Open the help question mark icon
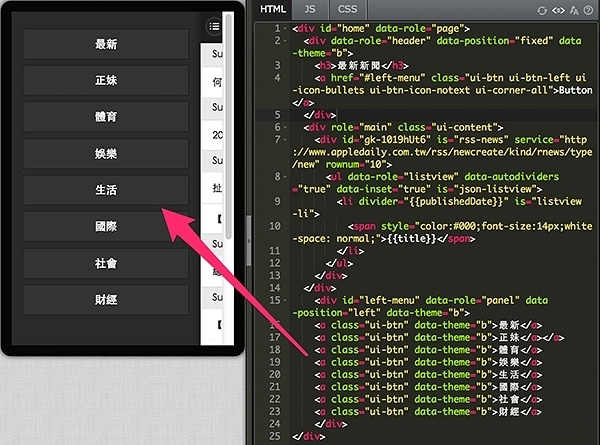This screenshot has width=600, height=445. point(588,9)
